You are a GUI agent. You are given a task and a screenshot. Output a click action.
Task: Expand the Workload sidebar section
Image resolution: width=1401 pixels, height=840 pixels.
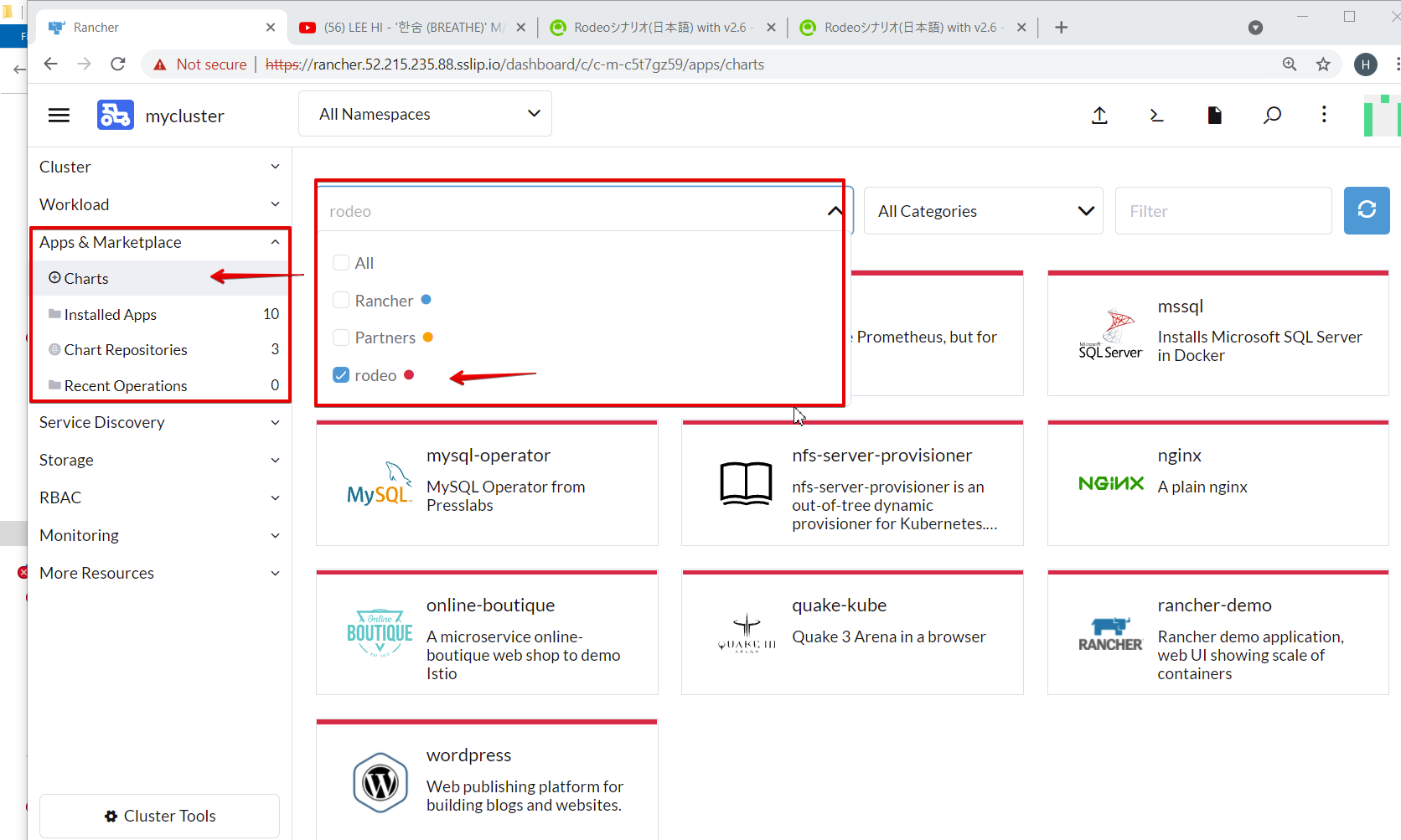coord(159,204)
